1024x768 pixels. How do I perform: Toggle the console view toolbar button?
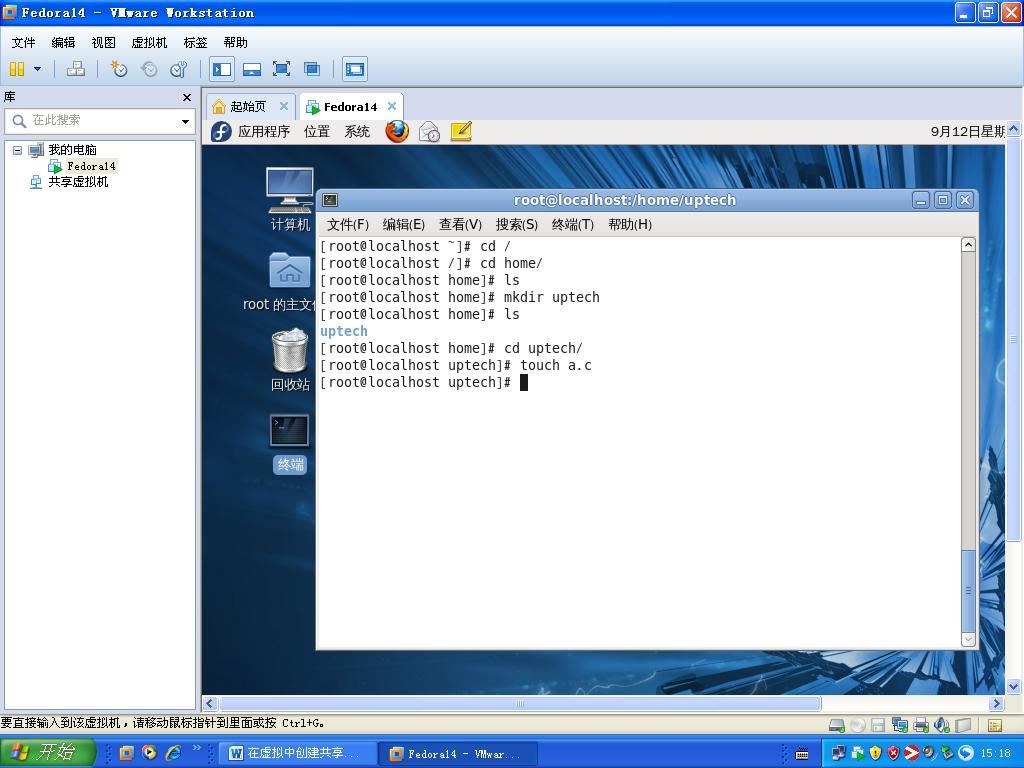(355, 69)
